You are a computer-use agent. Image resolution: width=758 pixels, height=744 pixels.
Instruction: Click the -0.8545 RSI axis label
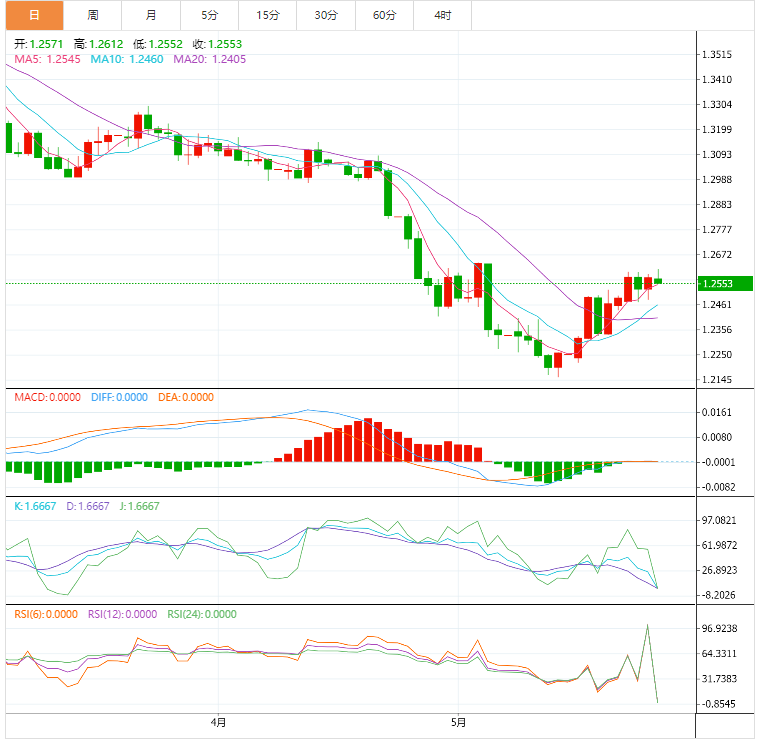pos(719,704)
